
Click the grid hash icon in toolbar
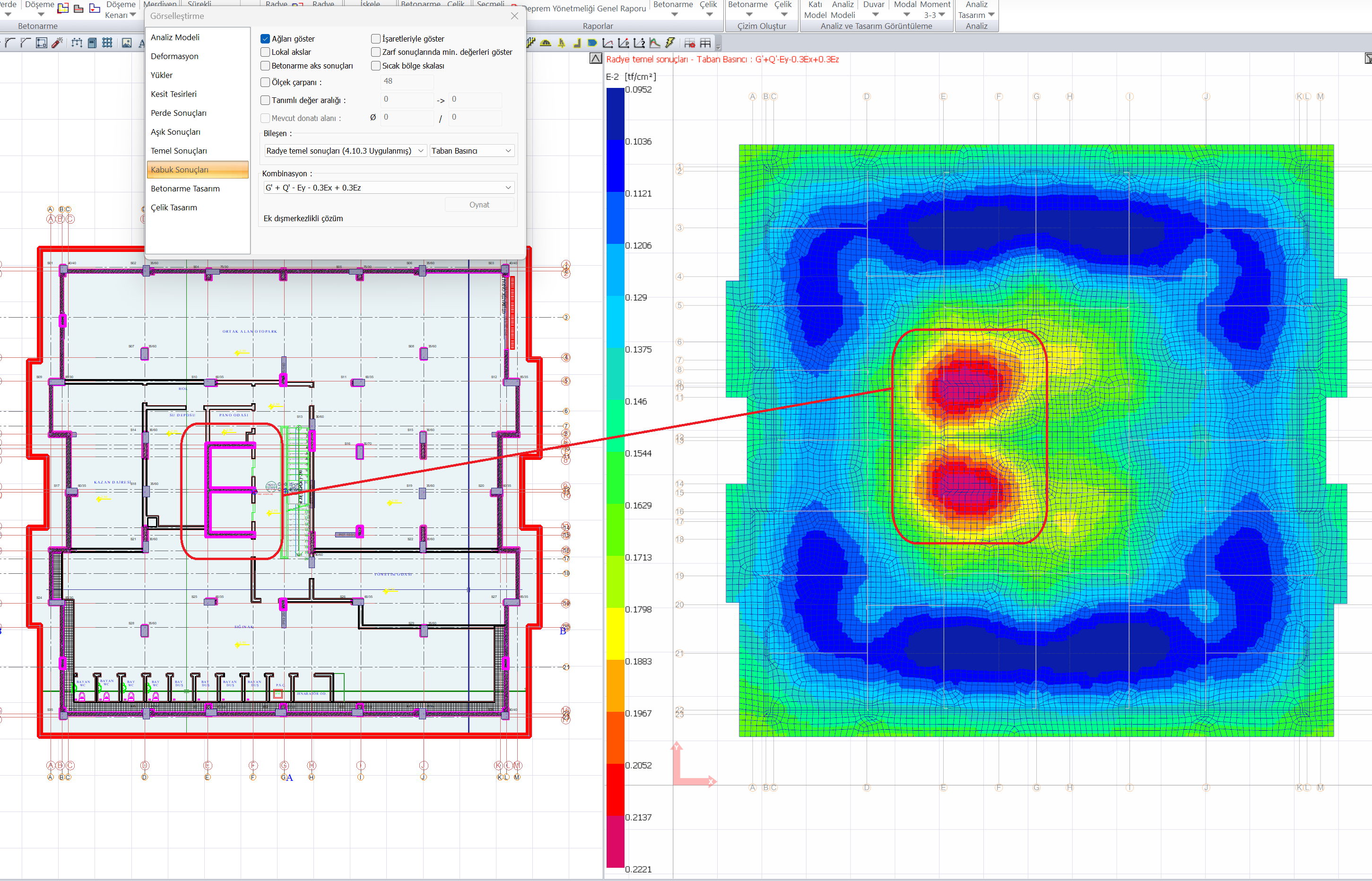(x=107, y=43)
